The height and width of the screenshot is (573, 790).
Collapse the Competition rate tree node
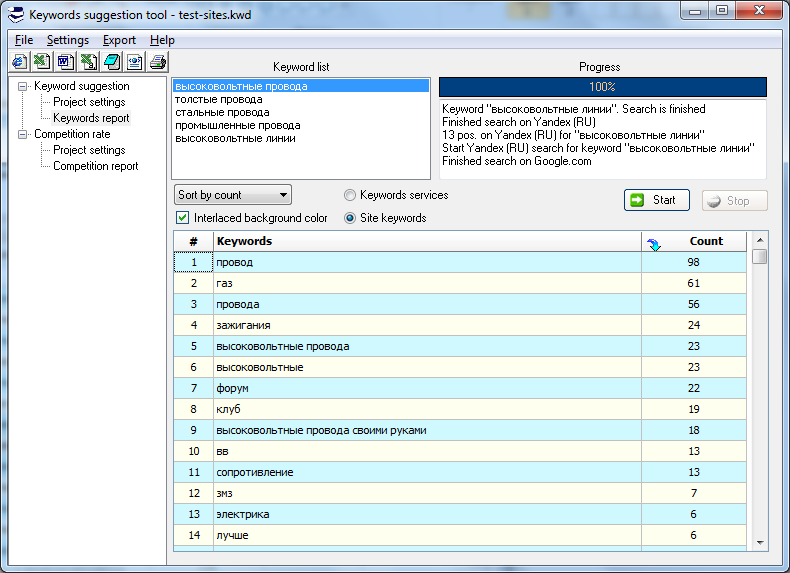click(23, 134)
